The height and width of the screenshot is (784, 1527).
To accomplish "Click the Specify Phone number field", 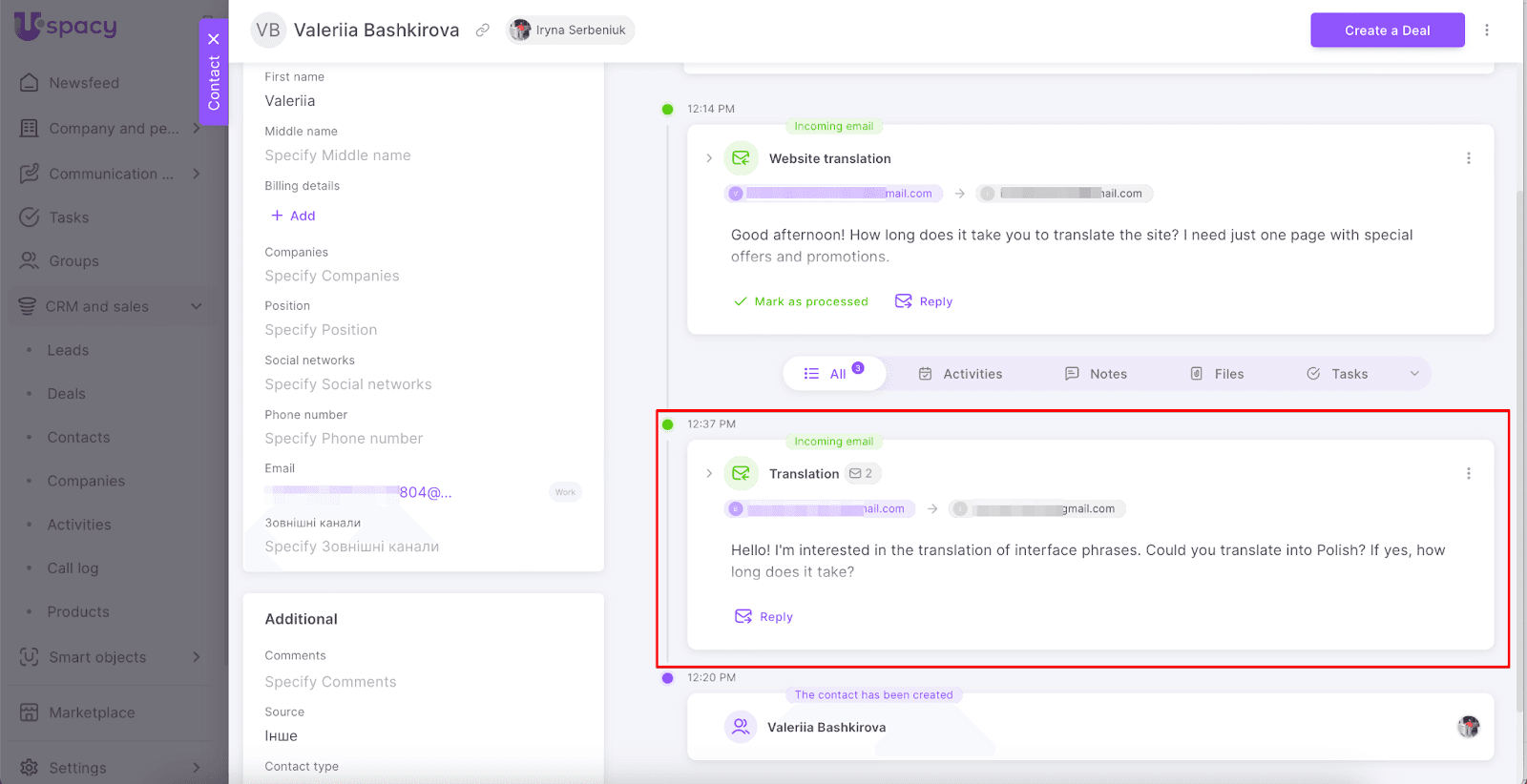I will (344, 439).
